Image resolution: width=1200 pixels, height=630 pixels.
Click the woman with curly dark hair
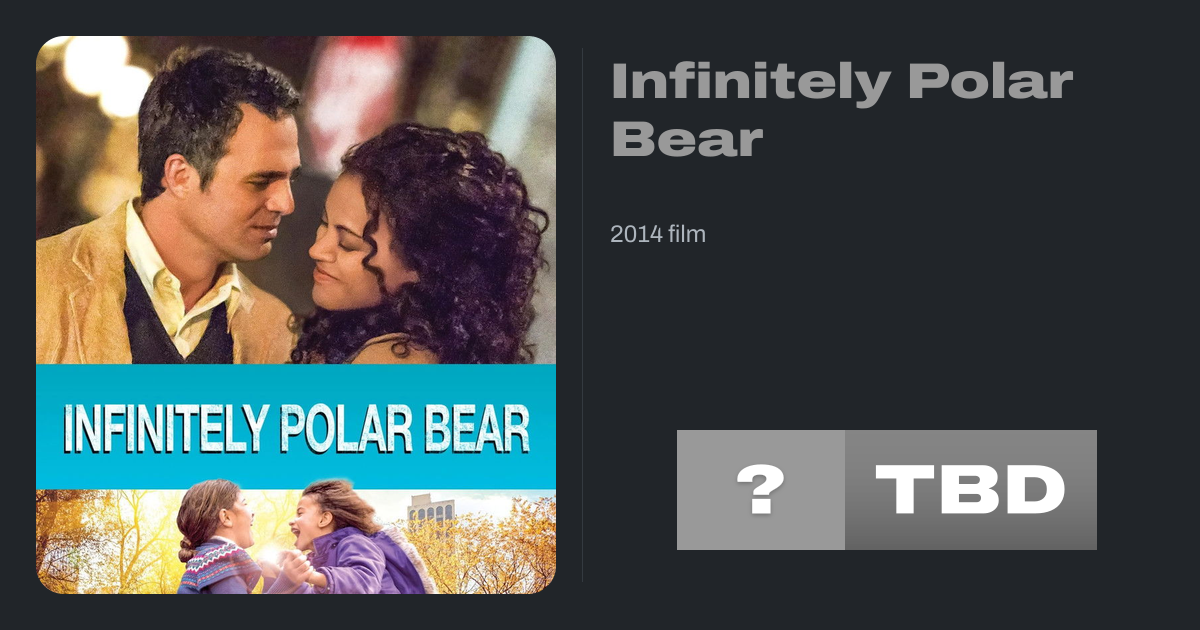(420, 245)
